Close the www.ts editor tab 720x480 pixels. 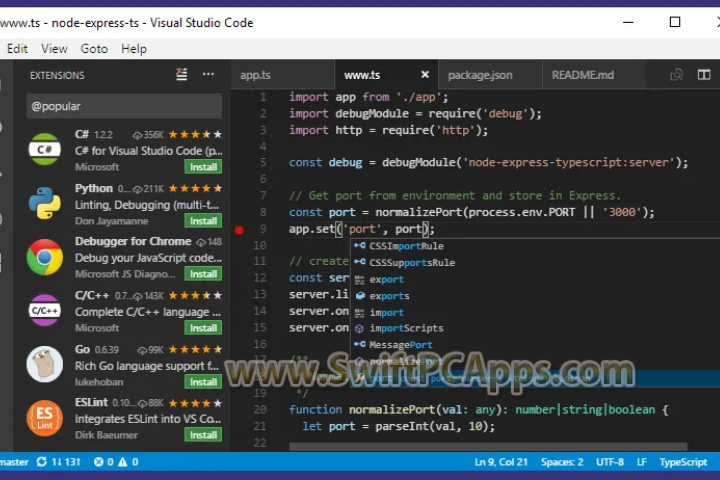(425, 74)
